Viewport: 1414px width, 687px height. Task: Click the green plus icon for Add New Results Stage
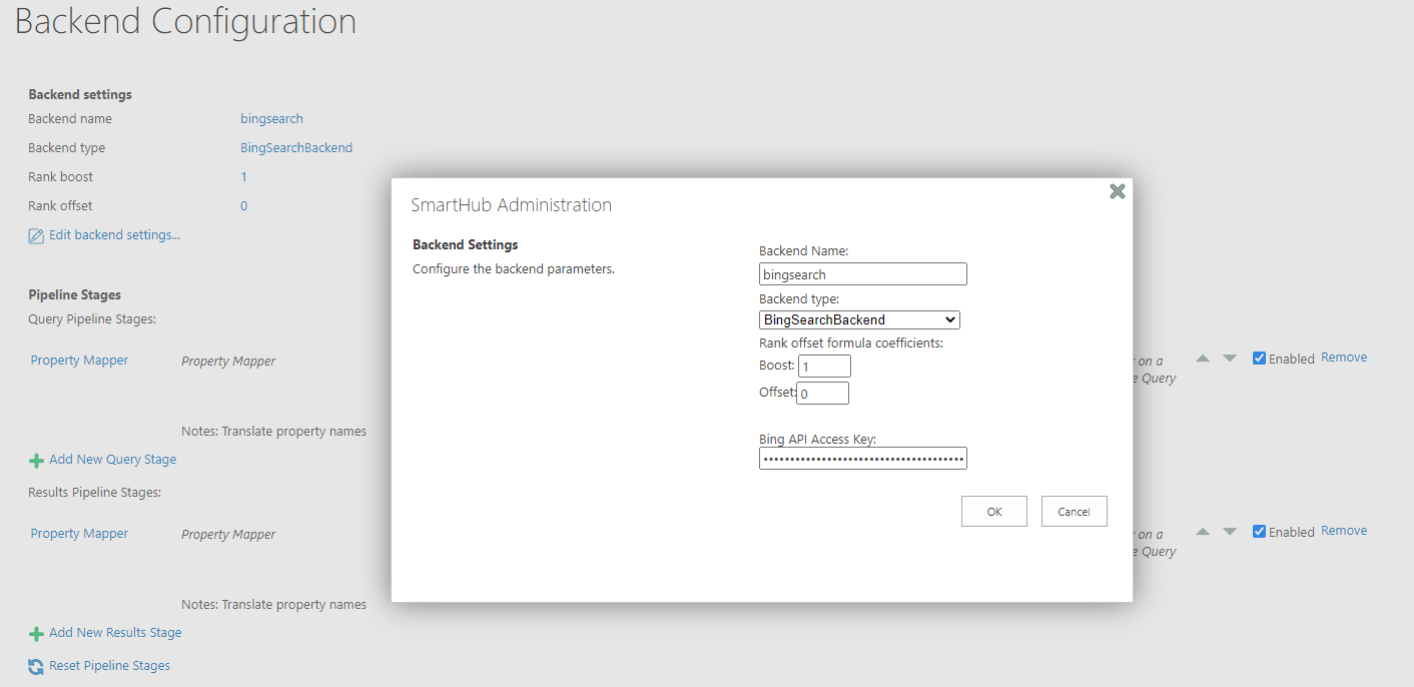pos(36,633)
